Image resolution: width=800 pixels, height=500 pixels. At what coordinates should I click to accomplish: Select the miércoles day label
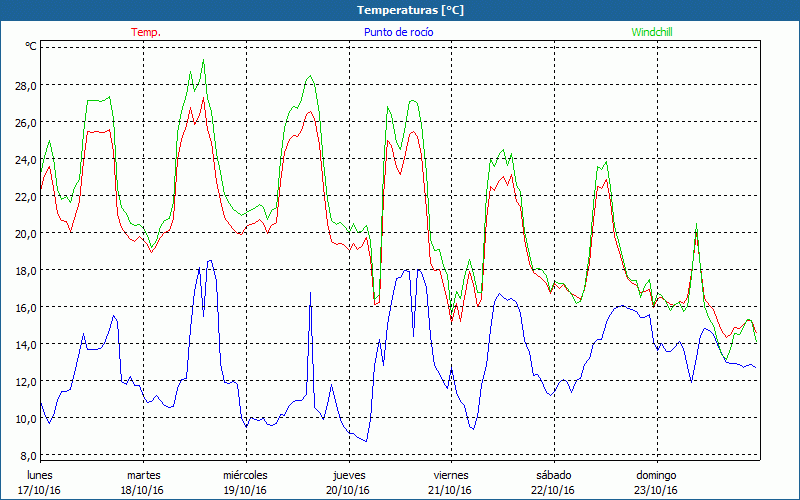[x=245, y=475]
